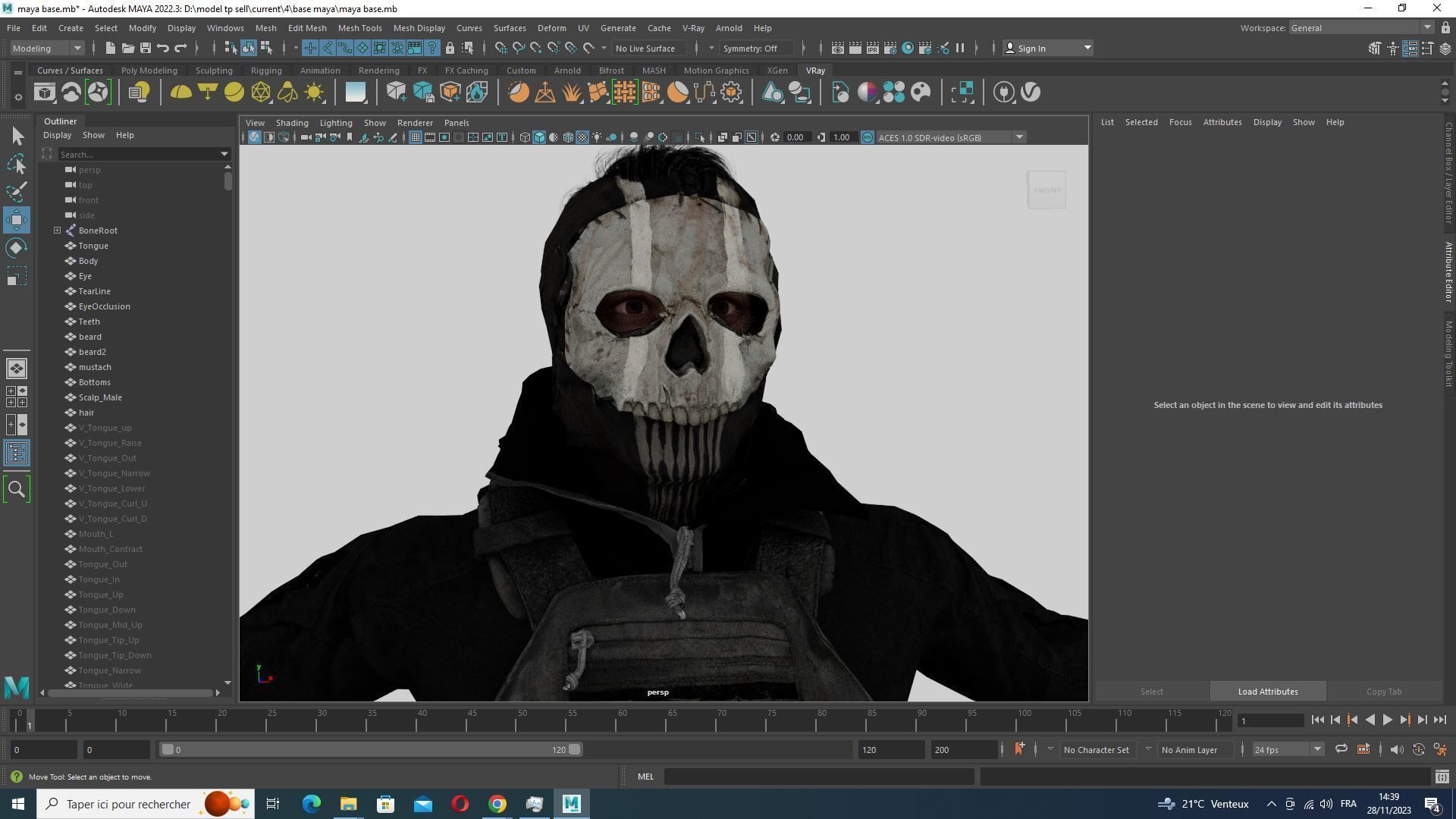Viewport: 1456px width, 819px height.
Task: Click the V-Ray logo shelf icon
Action: (x=1031, y=93)
